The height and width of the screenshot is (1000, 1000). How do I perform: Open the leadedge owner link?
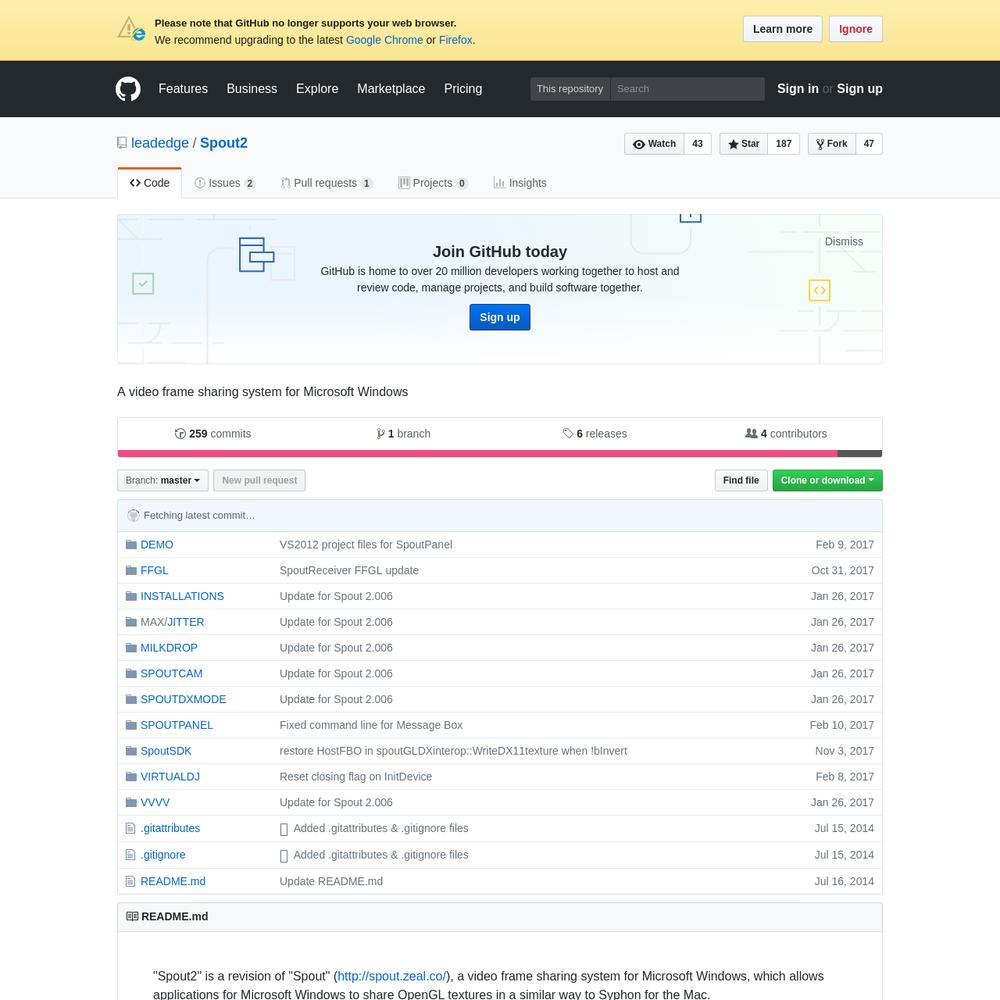point(159,143)
